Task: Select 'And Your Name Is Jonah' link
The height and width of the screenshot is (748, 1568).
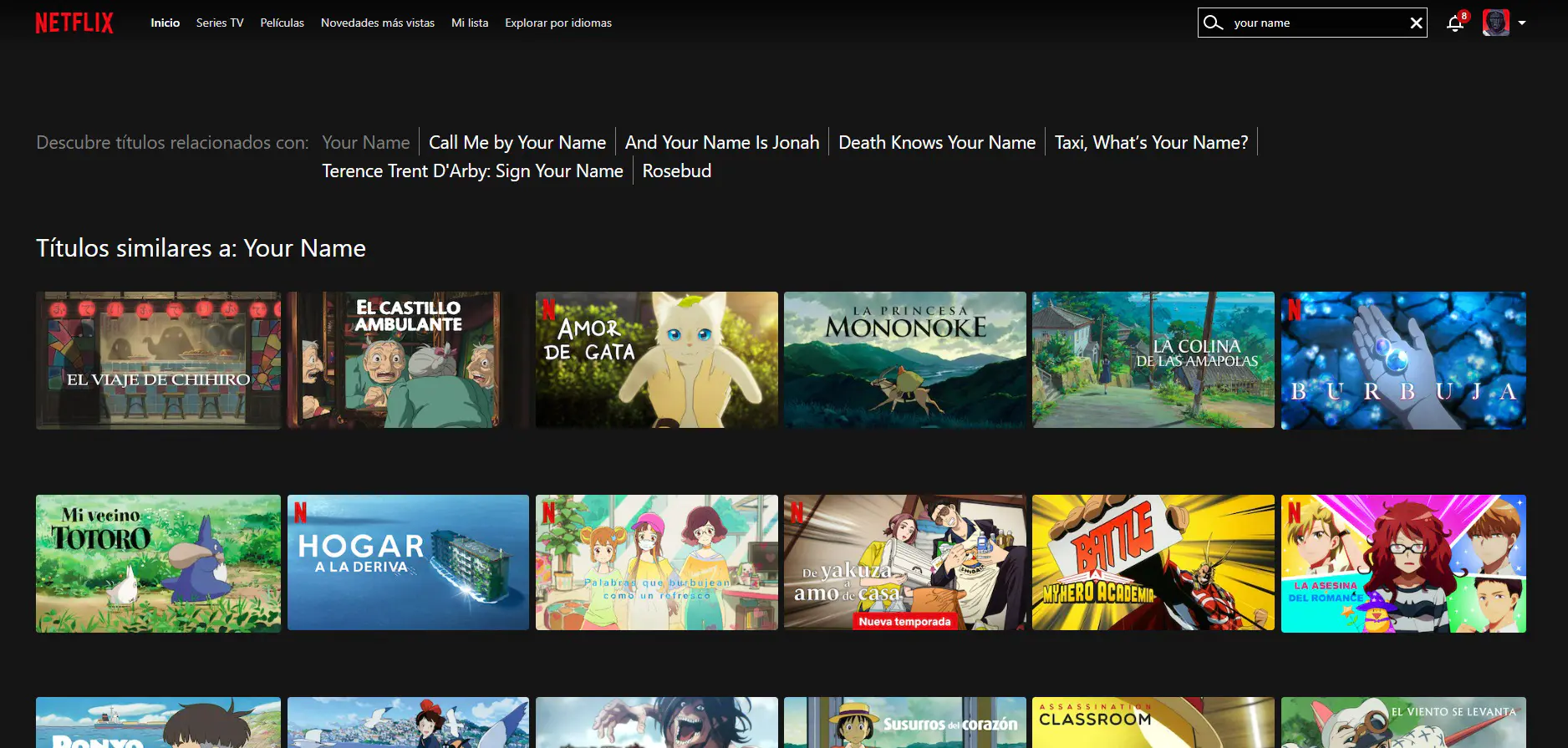Action: tap(722, 142)
